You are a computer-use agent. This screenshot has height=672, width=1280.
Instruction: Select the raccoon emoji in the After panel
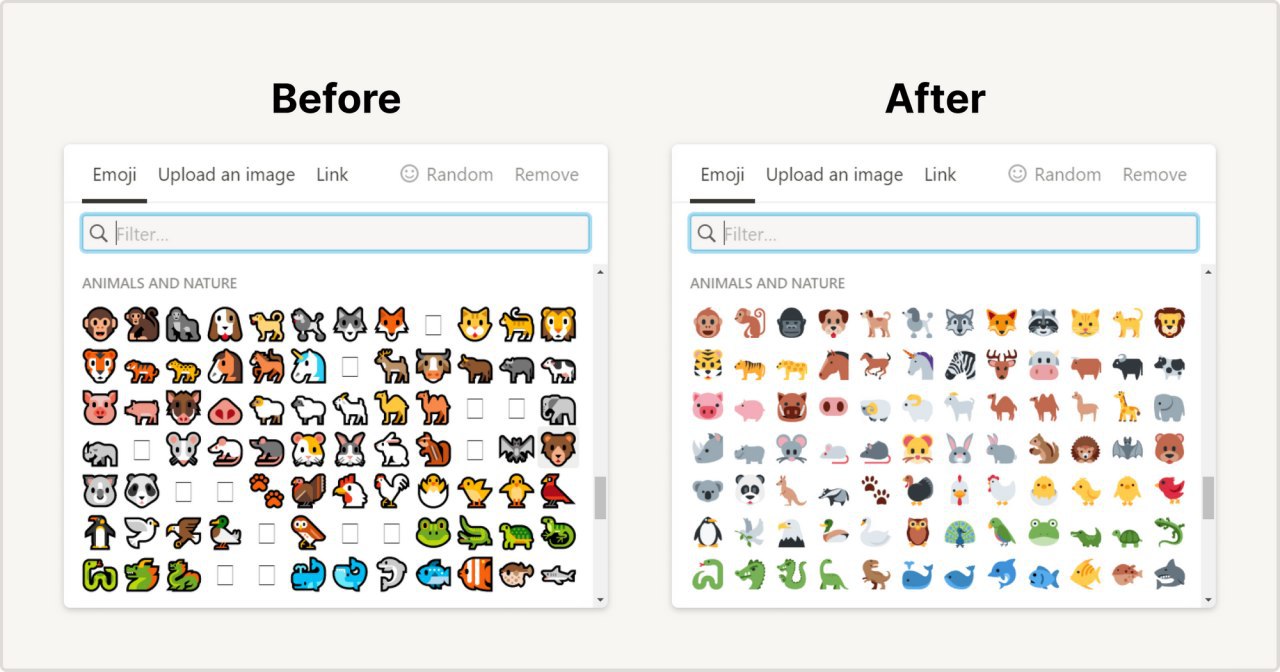(1043, 323)
